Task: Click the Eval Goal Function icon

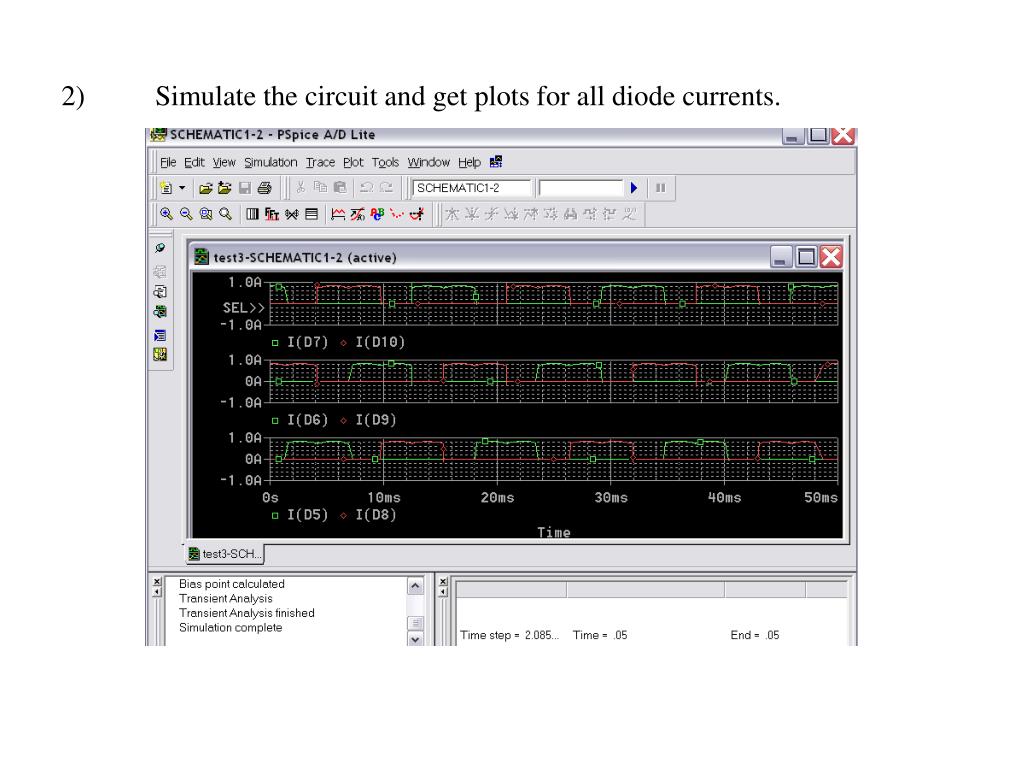Action: click(357, 214)
